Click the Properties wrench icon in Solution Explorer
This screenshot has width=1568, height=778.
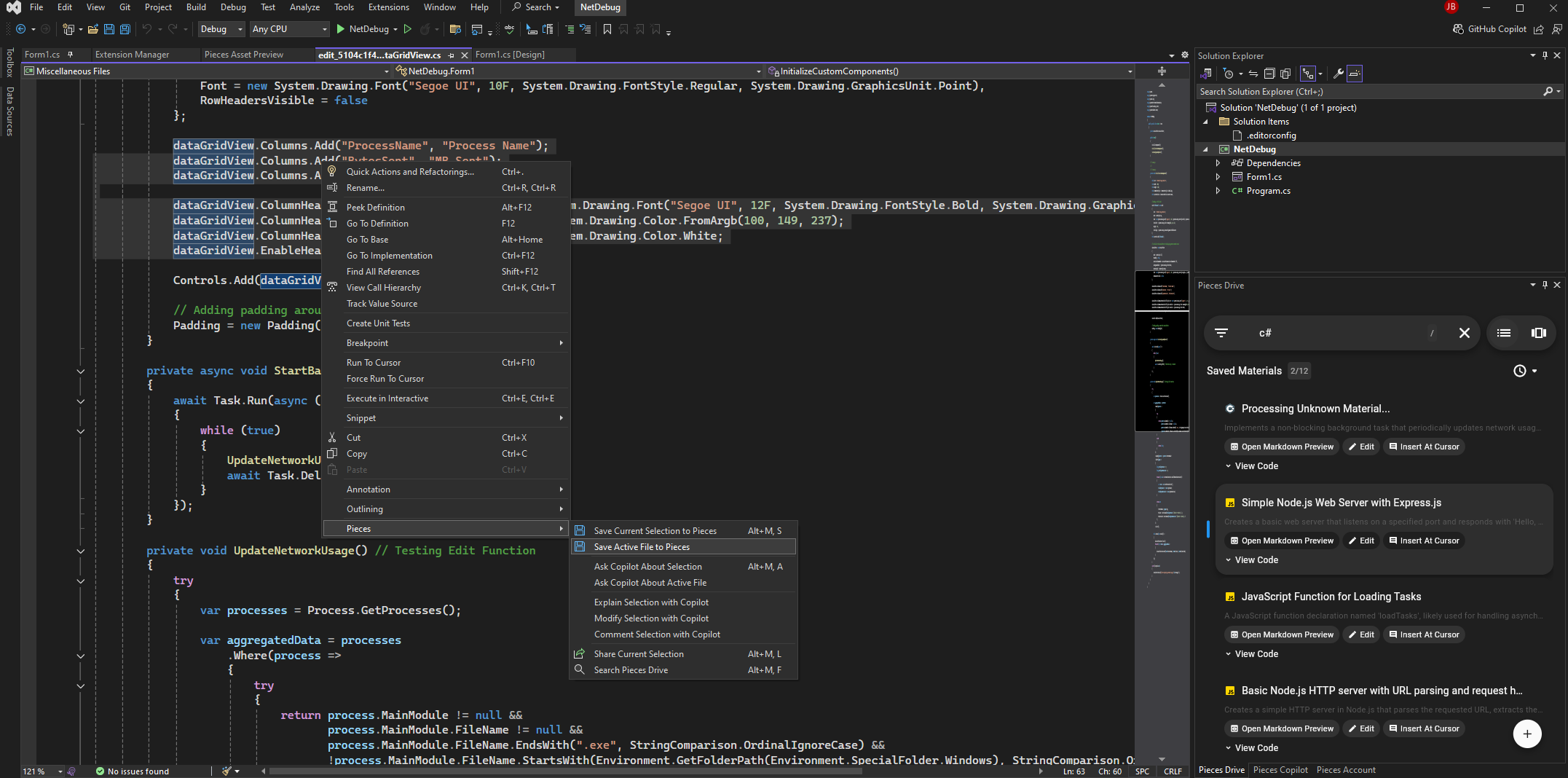[x=1338, y=74]
